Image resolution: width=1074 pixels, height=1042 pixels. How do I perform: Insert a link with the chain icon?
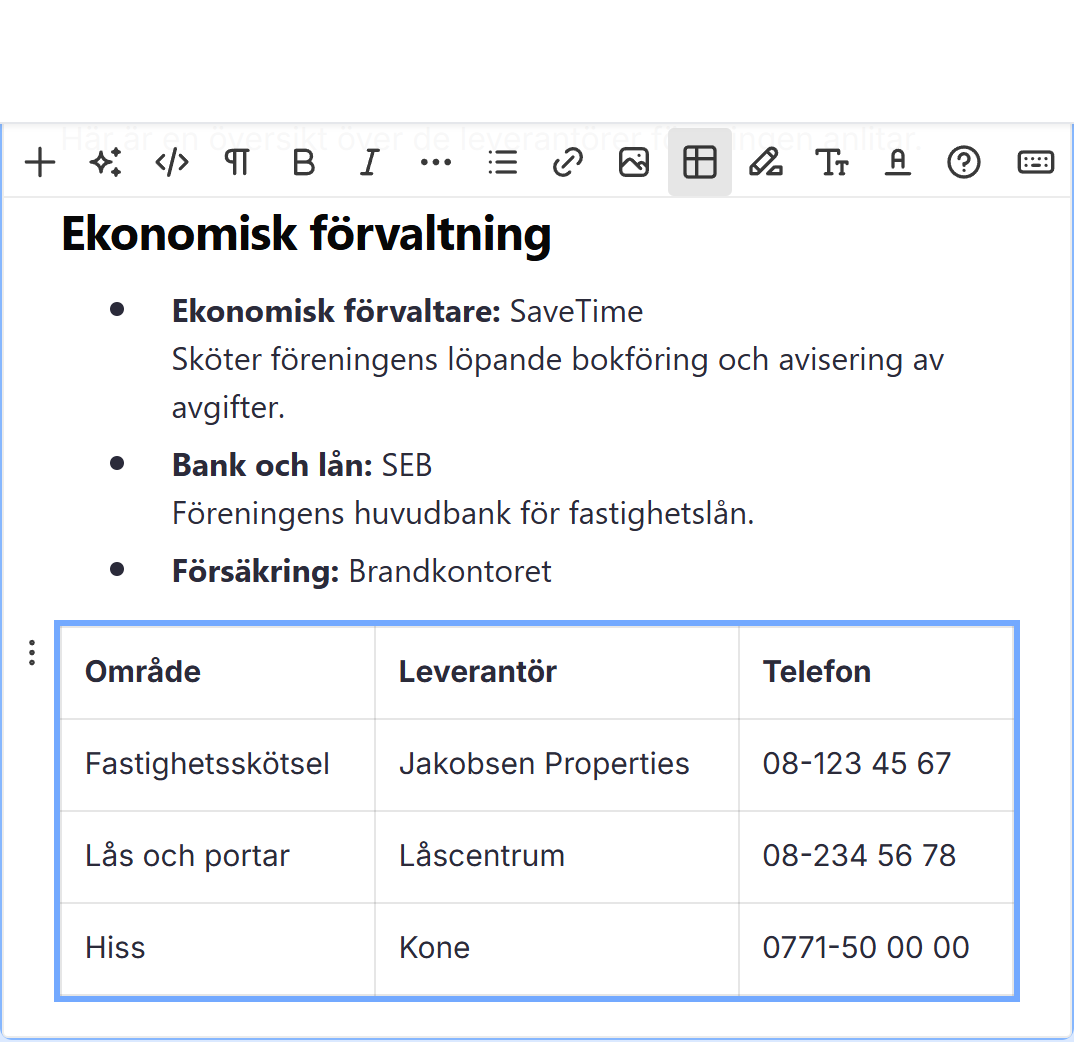[x=568, y=162]
